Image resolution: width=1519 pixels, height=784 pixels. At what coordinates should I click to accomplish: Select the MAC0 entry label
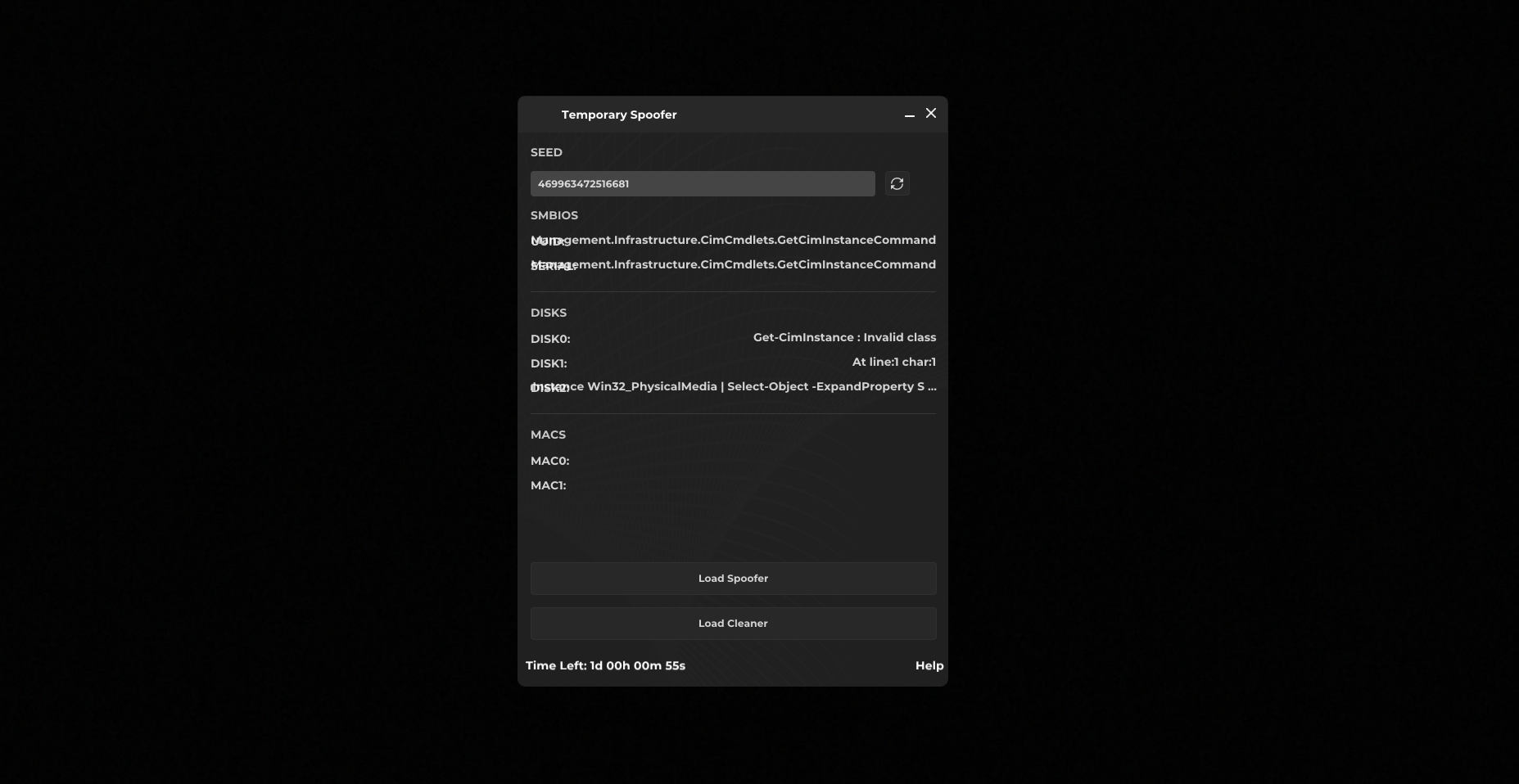coord(549,462)
